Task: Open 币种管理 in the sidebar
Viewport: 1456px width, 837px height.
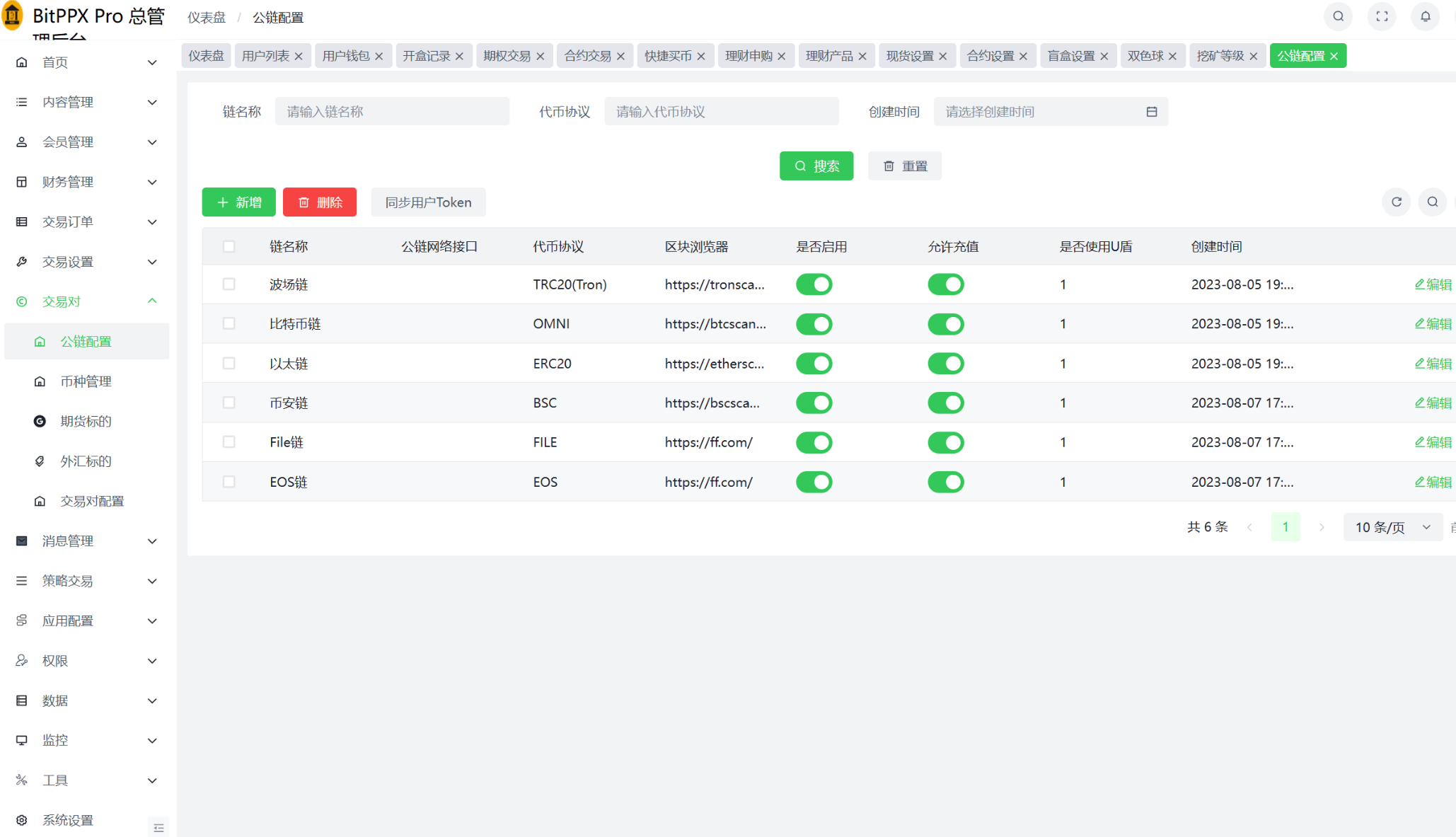Action: tap(86, 381)
